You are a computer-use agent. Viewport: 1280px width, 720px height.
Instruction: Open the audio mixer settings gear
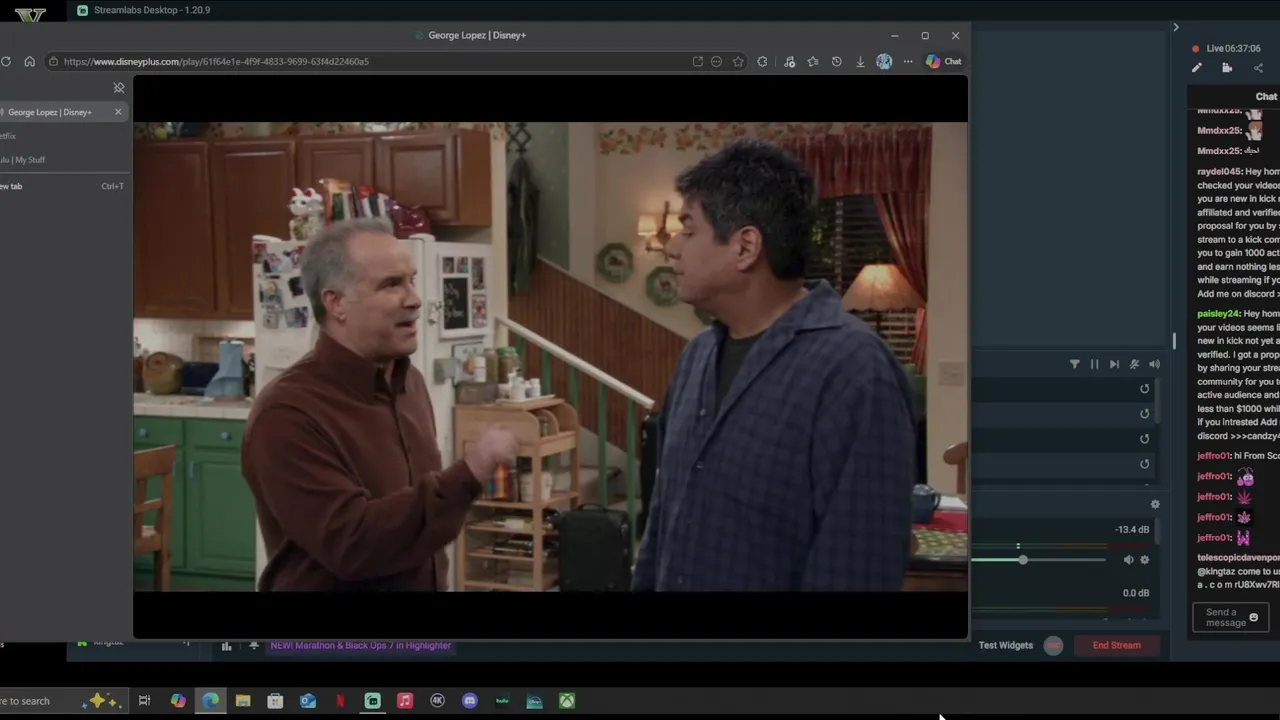coord(1155,505)
